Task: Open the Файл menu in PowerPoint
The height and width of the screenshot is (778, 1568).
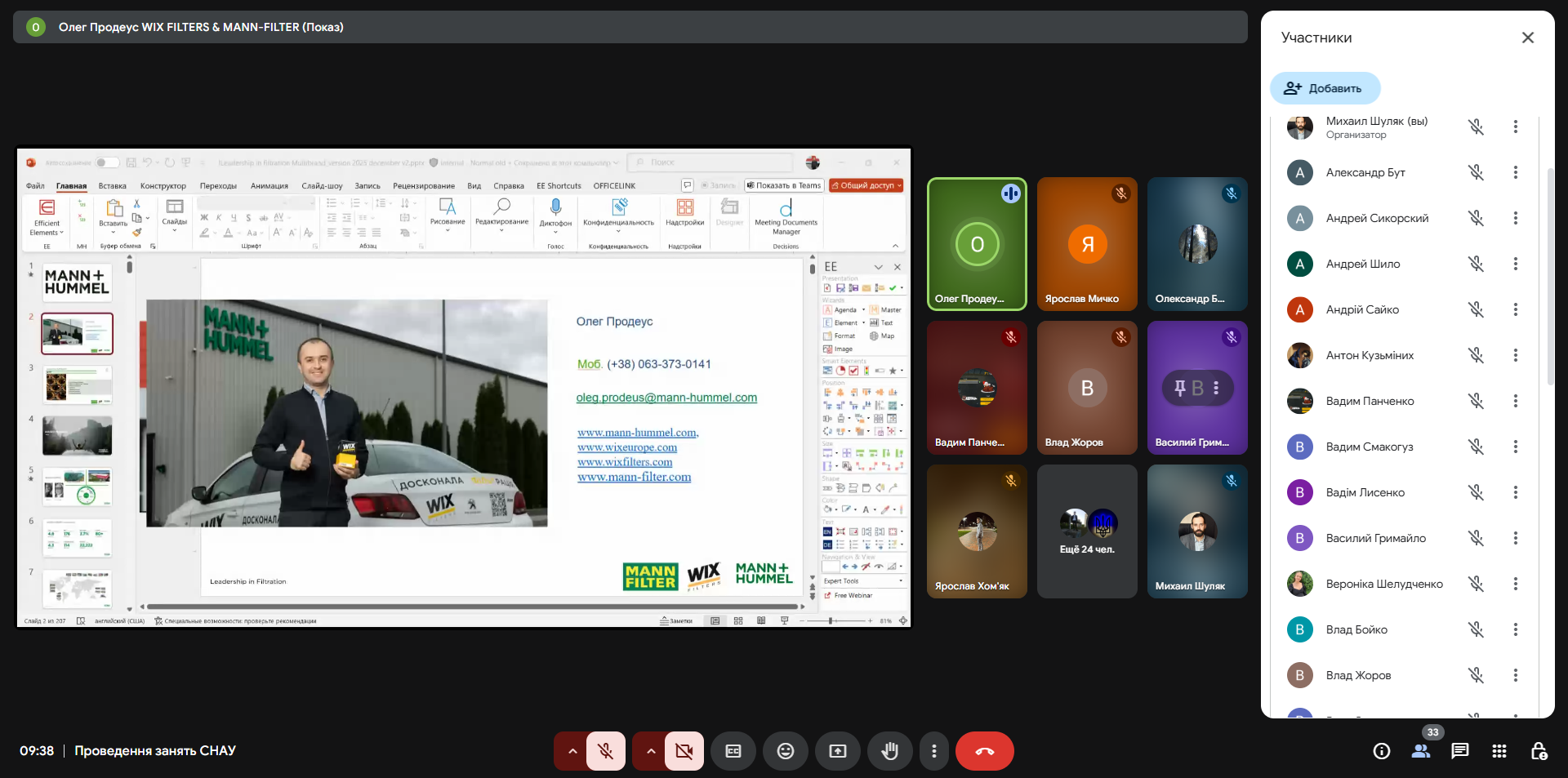Action: [x=35, y=186]
